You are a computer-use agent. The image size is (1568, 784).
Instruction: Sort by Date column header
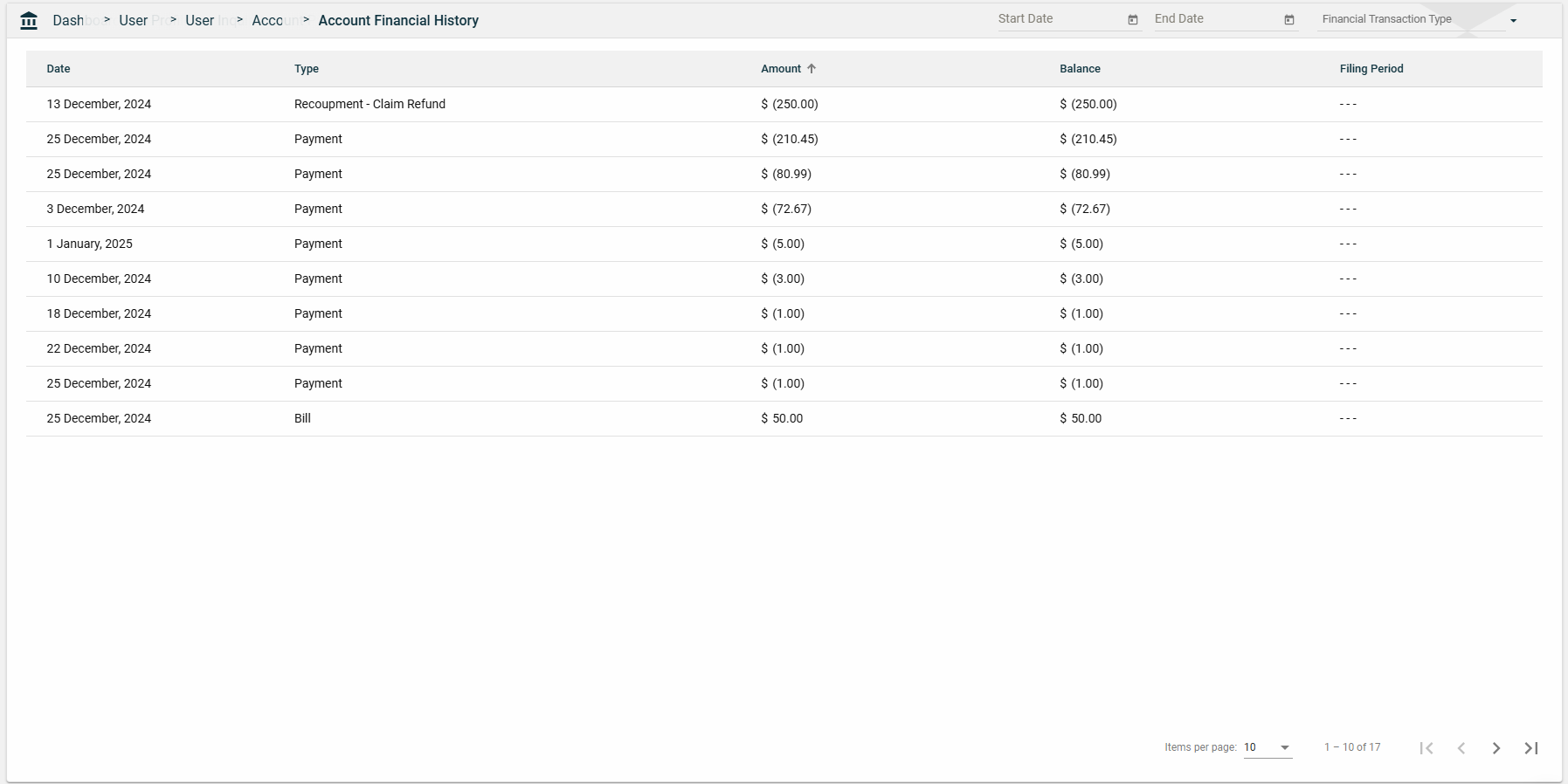pyautogui.click(x=59, y=69)
